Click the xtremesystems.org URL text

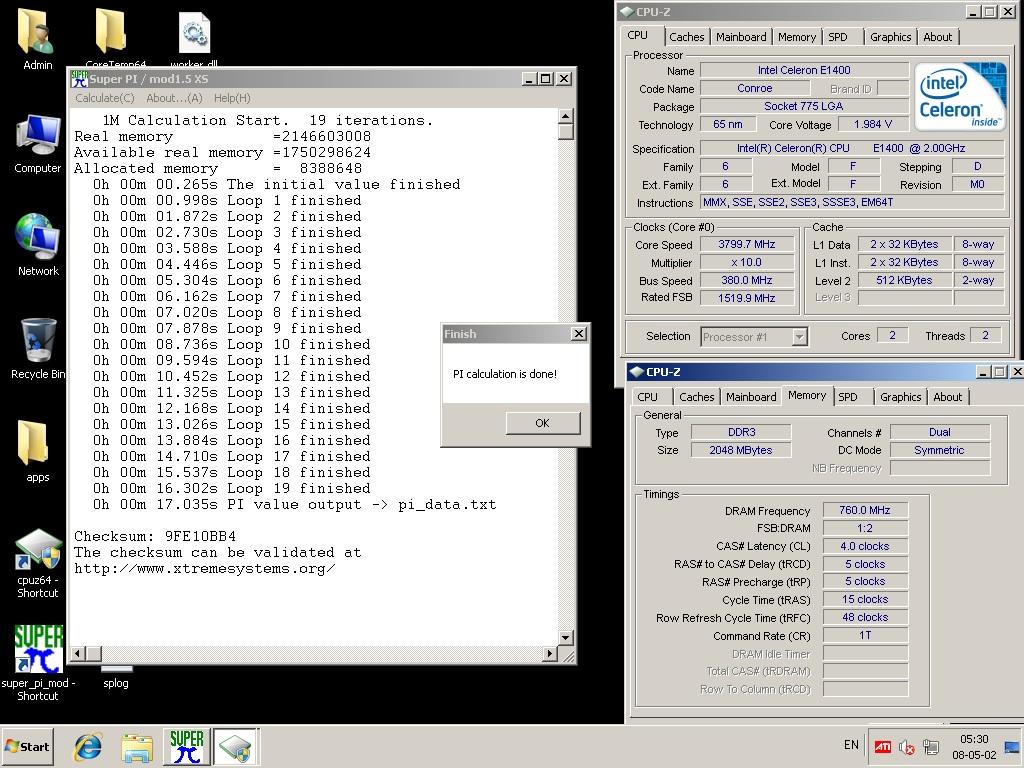(205, 568)
